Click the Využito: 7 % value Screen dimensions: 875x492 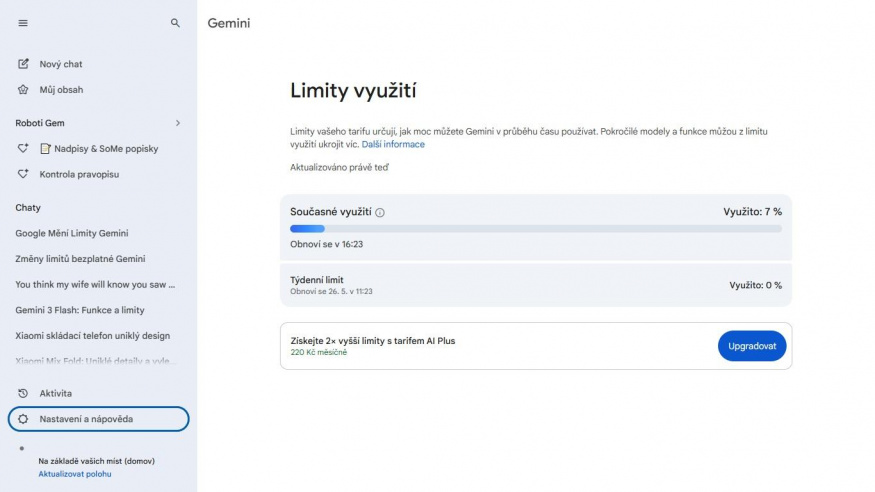tap(752, 212)
